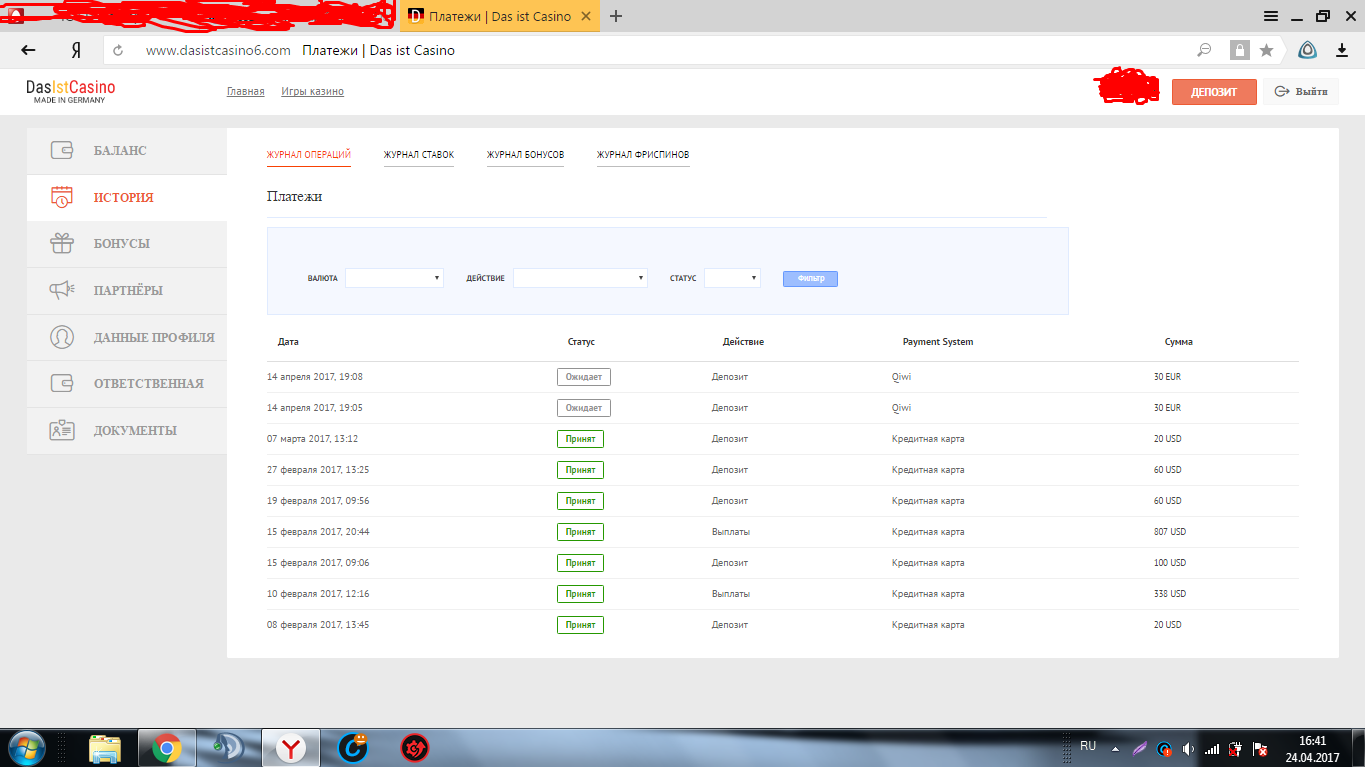The width and height of the screenshot is (1365, 767).
Task: Follow the Игры казино link
Action: 312,92
